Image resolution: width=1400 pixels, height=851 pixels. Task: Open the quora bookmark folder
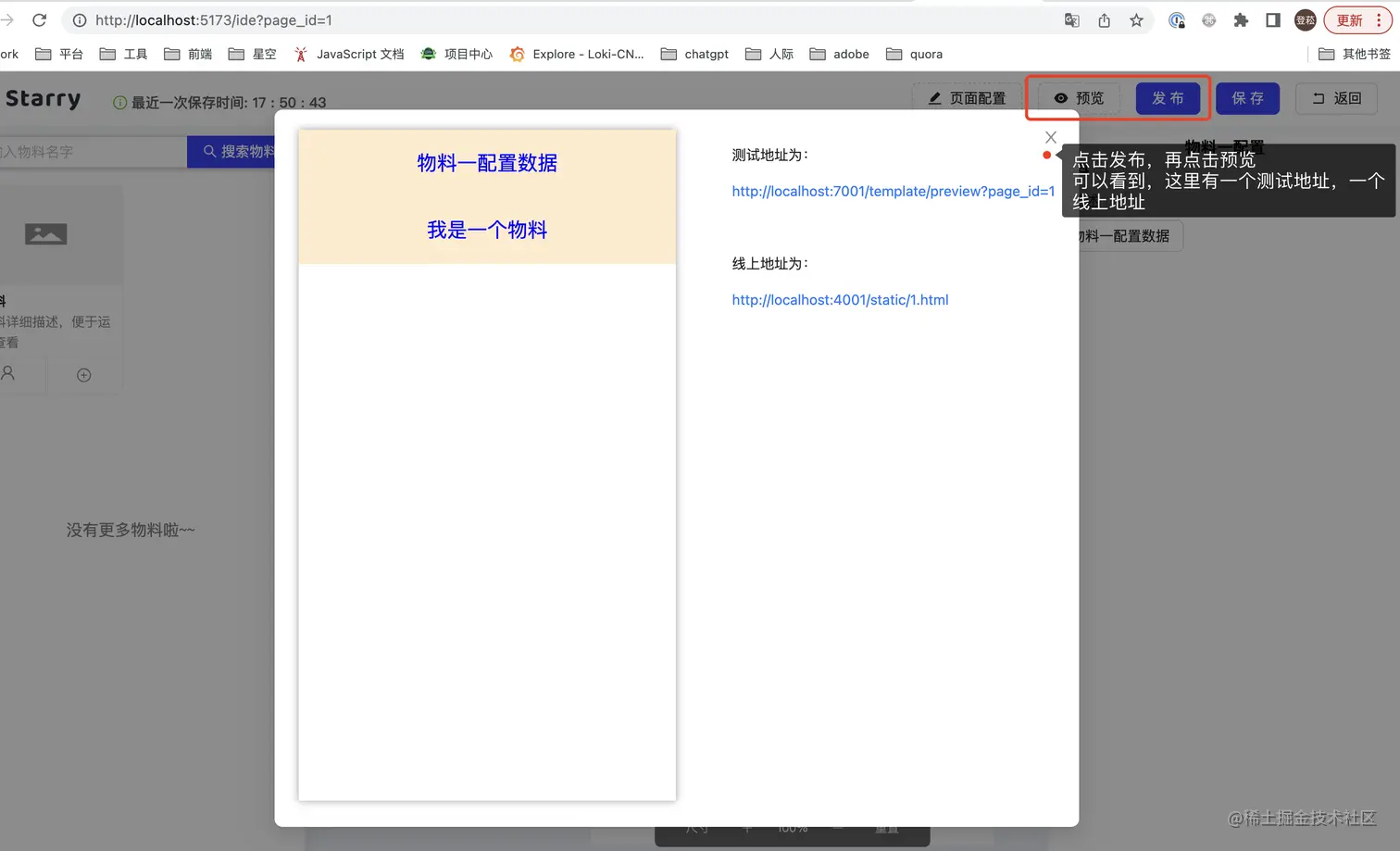[915, 54]
